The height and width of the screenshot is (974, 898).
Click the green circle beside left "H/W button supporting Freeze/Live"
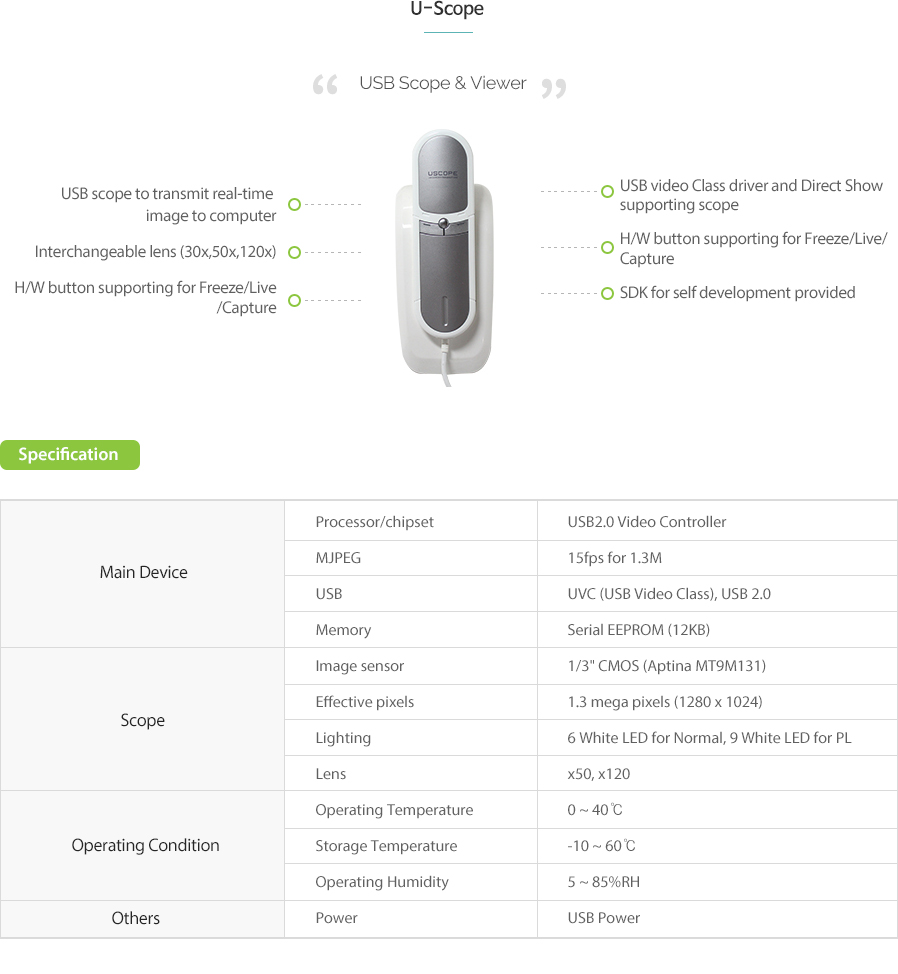coord(294,300)
